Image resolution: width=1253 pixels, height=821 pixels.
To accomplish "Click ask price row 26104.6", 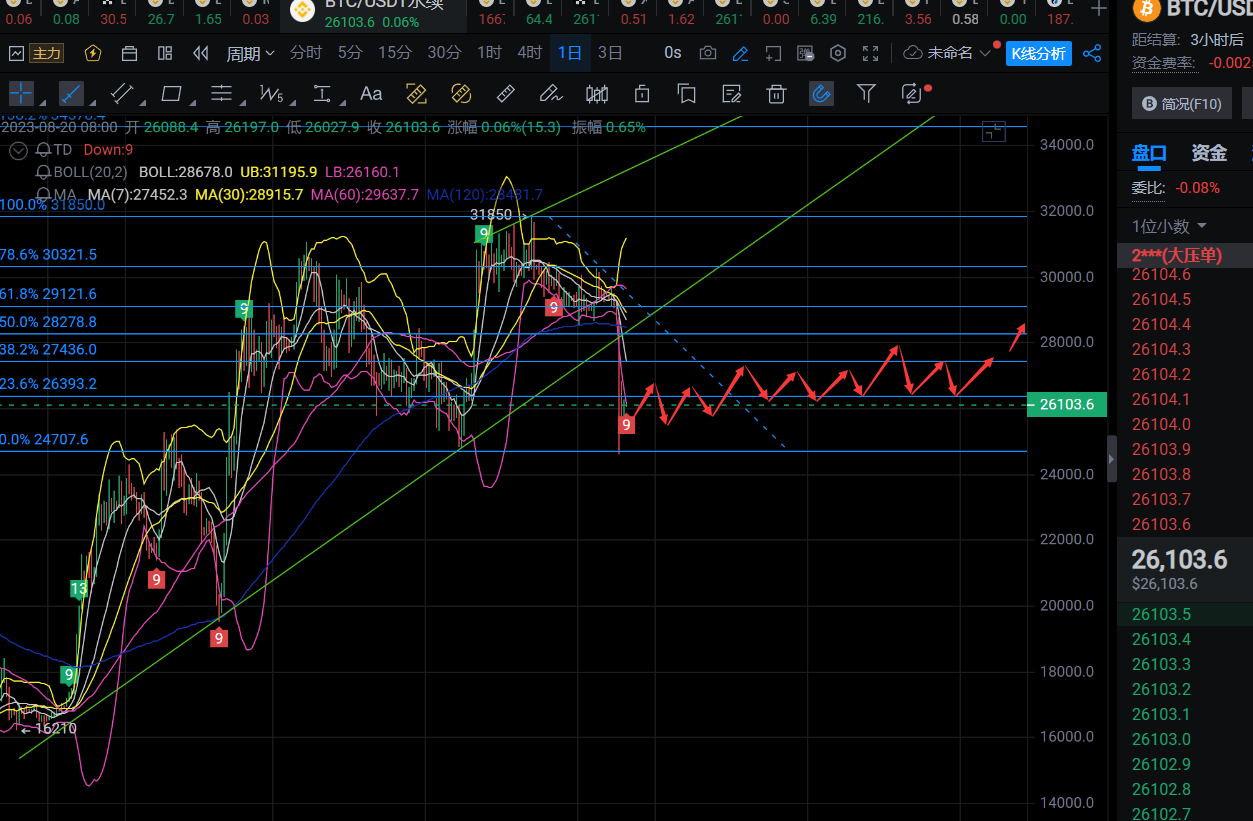I will point(1185,274).
